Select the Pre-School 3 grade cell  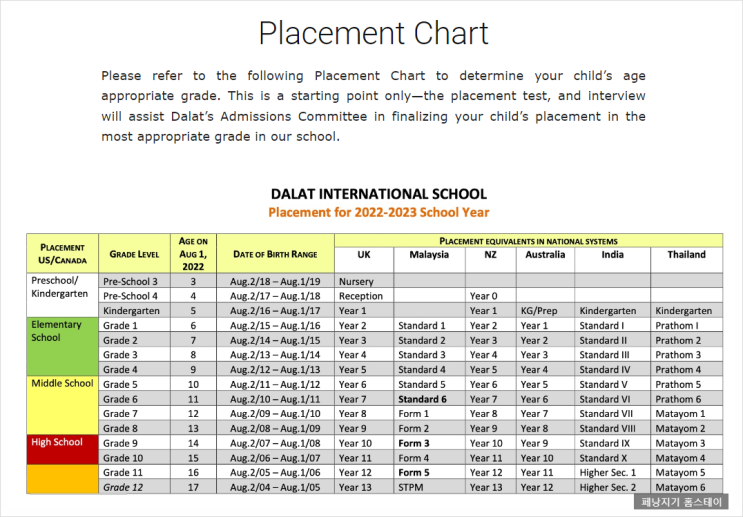(134, 281)
